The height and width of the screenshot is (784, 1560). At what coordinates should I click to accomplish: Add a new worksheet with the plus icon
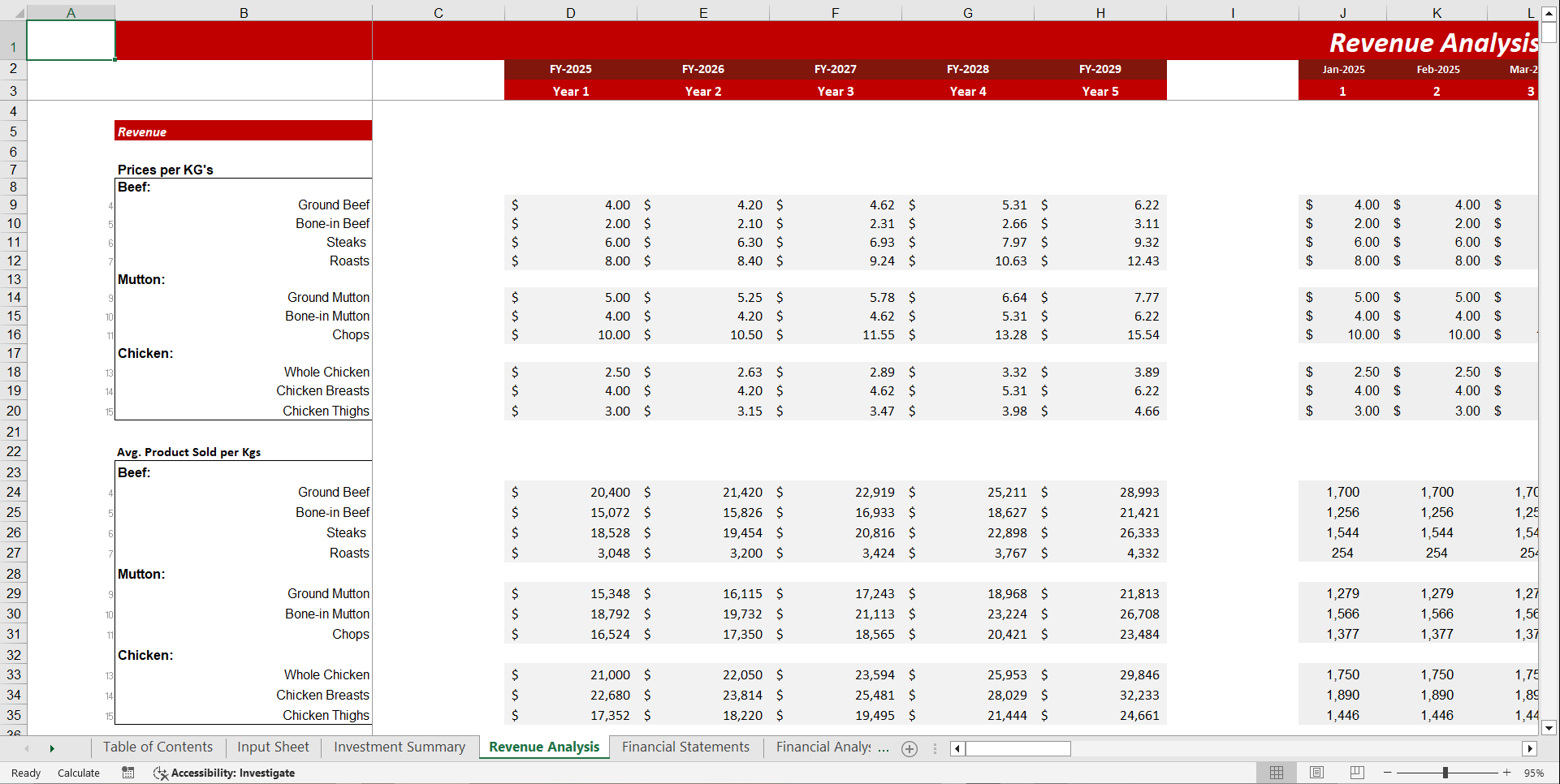tap(909, 748)
